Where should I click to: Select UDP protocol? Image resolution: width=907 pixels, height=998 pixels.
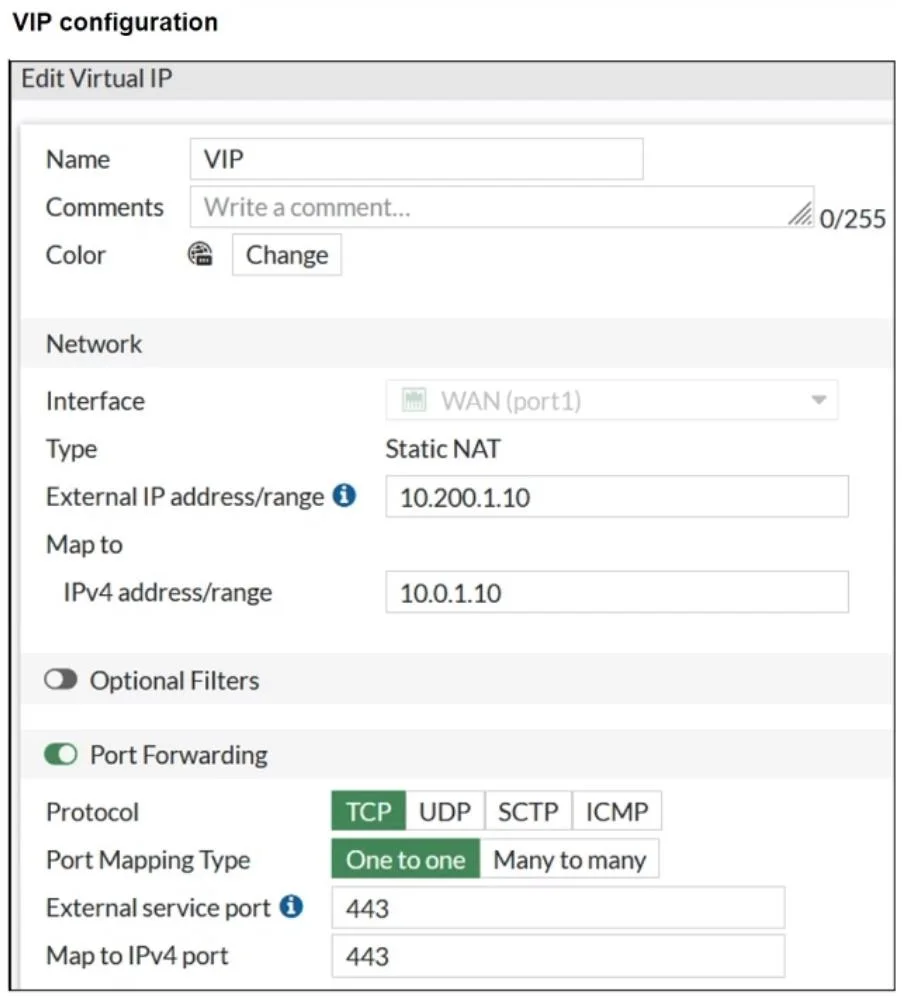coord(445,811)
